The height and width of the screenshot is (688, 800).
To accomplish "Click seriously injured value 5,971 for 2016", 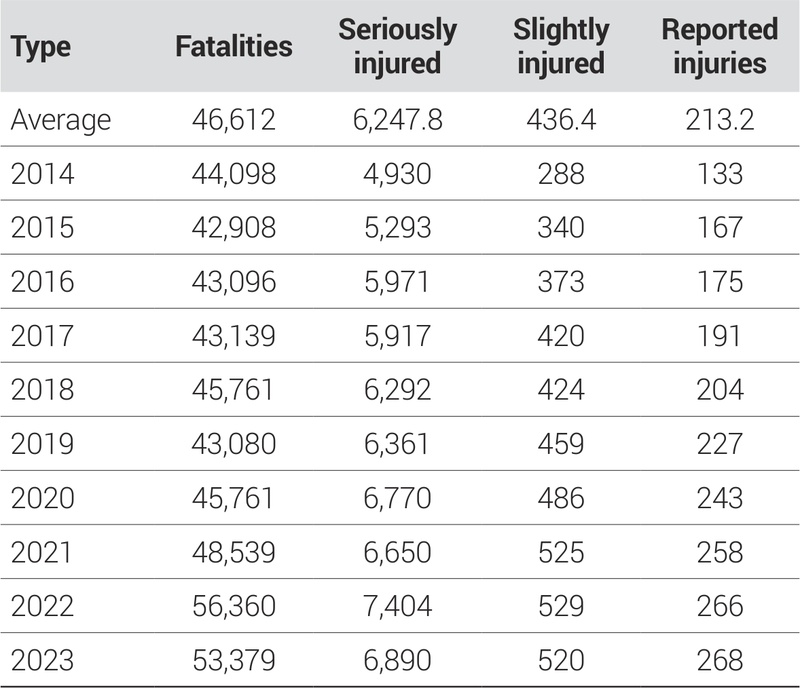I will pyautogui.click(x=396, y=282).
